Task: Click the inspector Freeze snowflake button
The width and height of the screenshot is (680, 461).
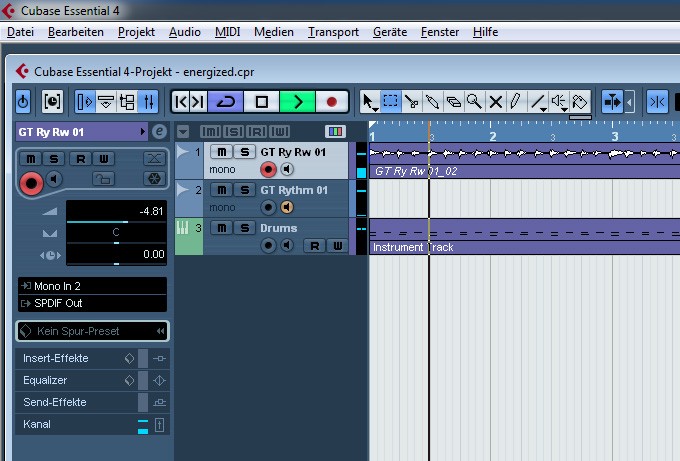Action: click(154, 179)
